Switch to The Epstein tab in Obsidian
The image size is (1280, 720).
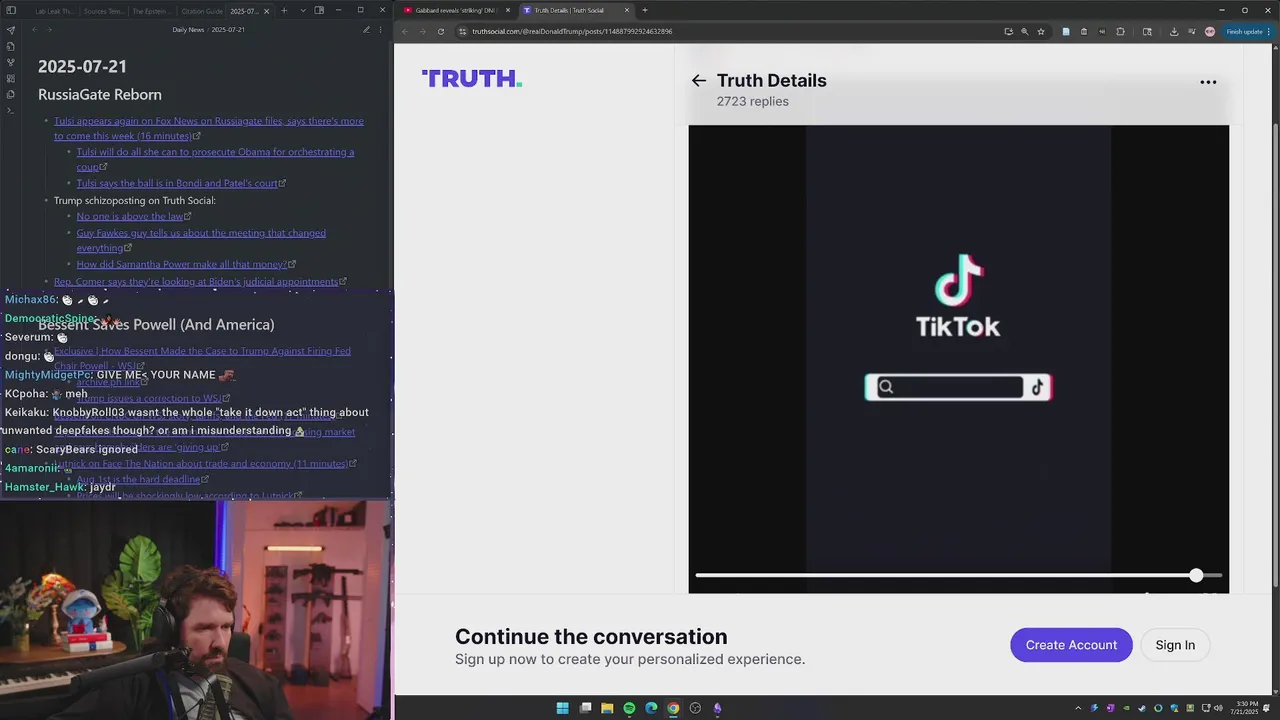(151, 10)
